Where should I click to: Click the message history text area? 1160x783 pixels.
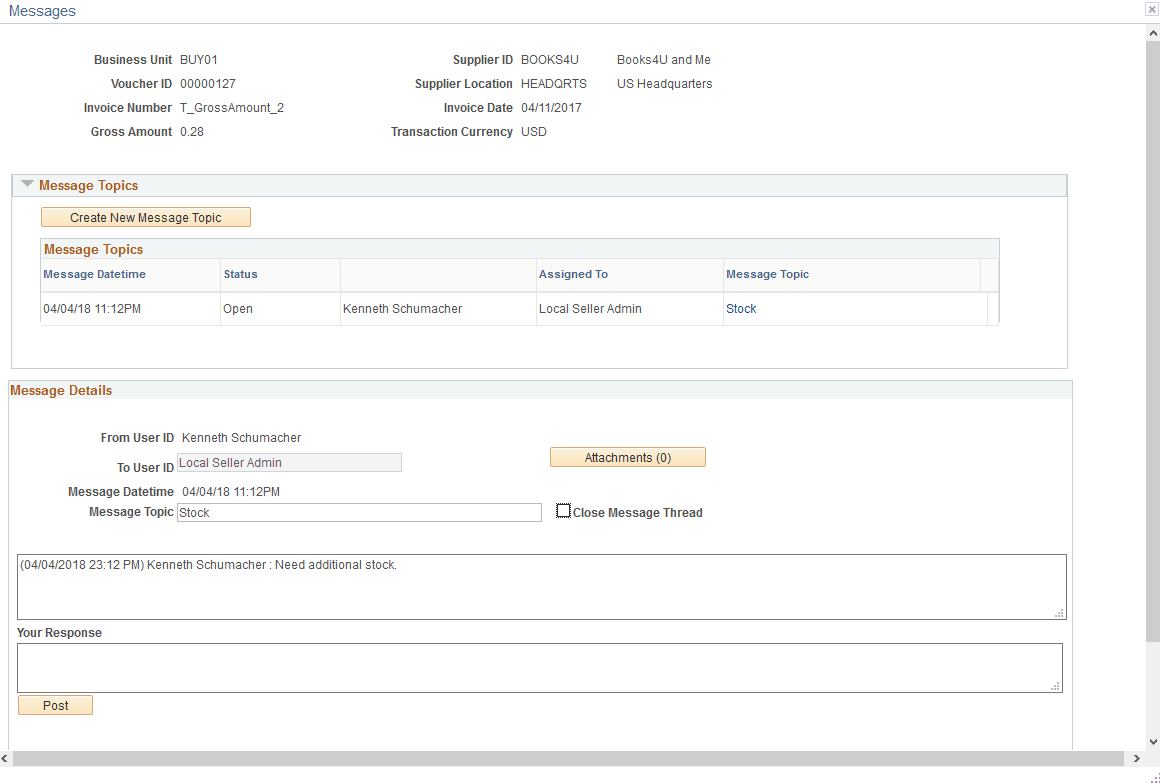pyautogui.click(x=542, y=587)
